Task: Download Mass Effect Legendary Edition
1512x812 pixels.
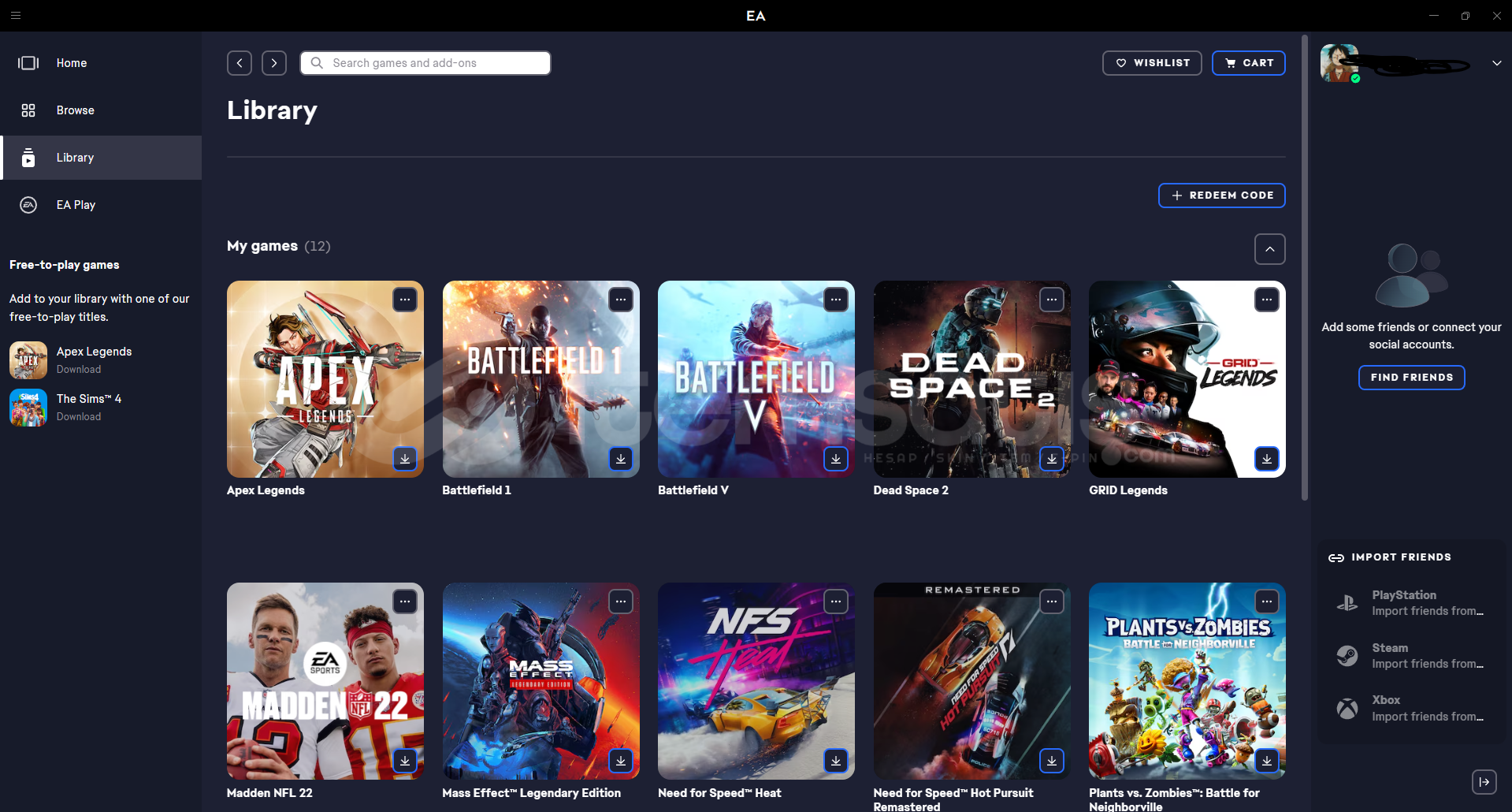Action: 621,761
